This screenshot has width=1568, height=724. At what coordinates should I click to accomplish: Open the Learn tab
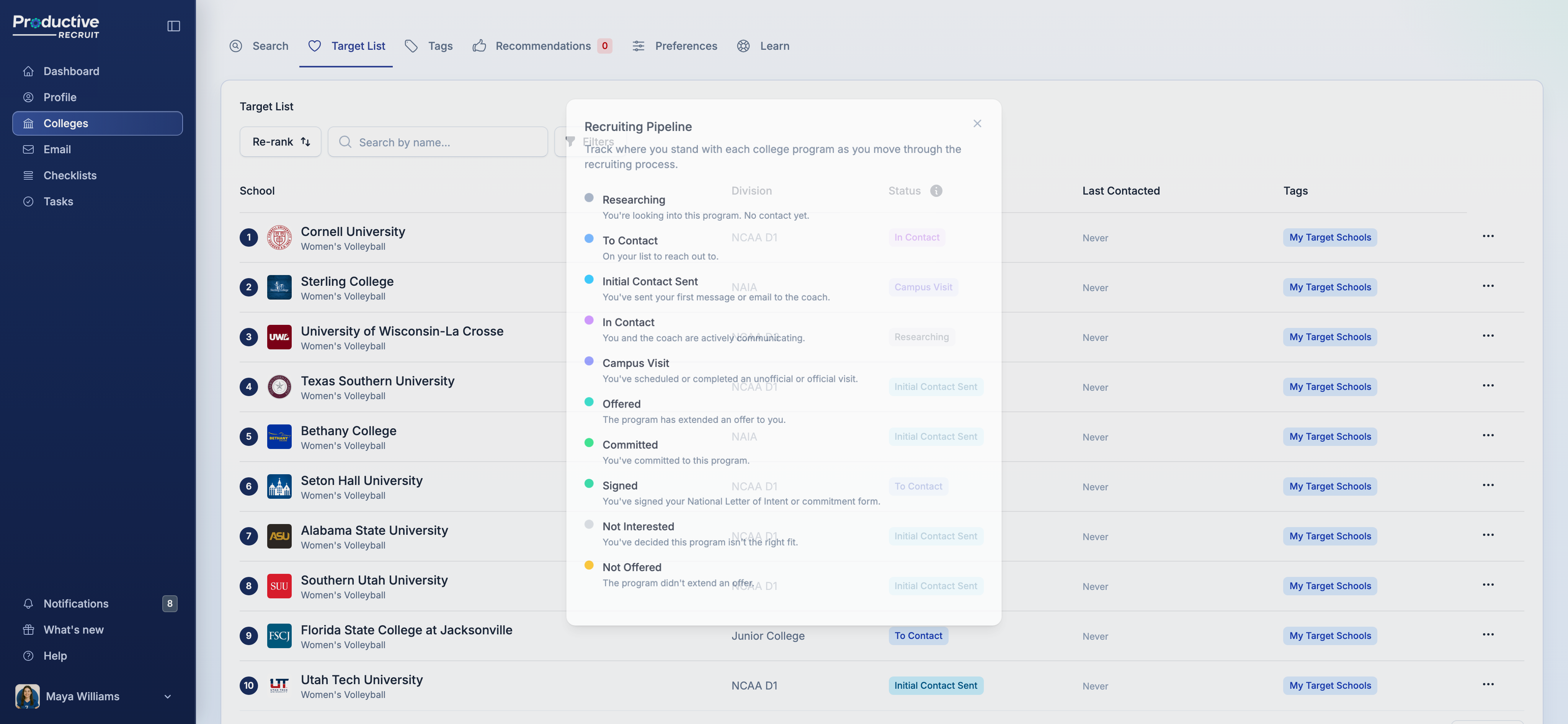763,46
